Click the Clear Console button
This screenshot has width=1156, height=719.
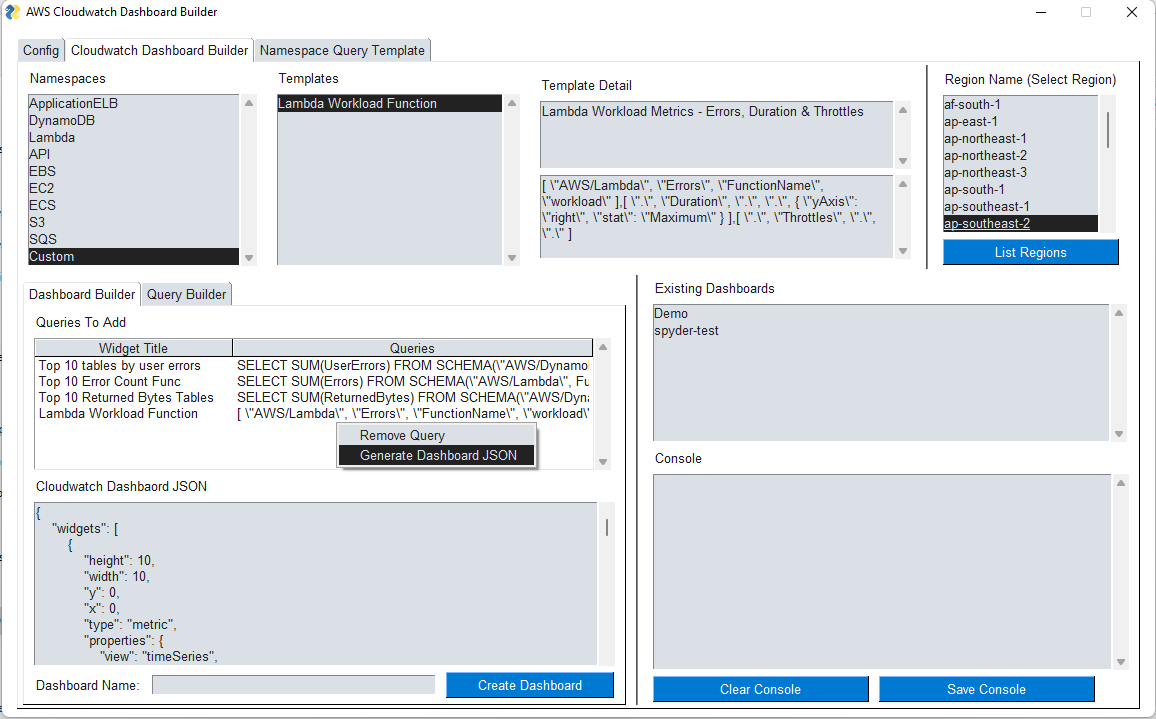point(760,689)
